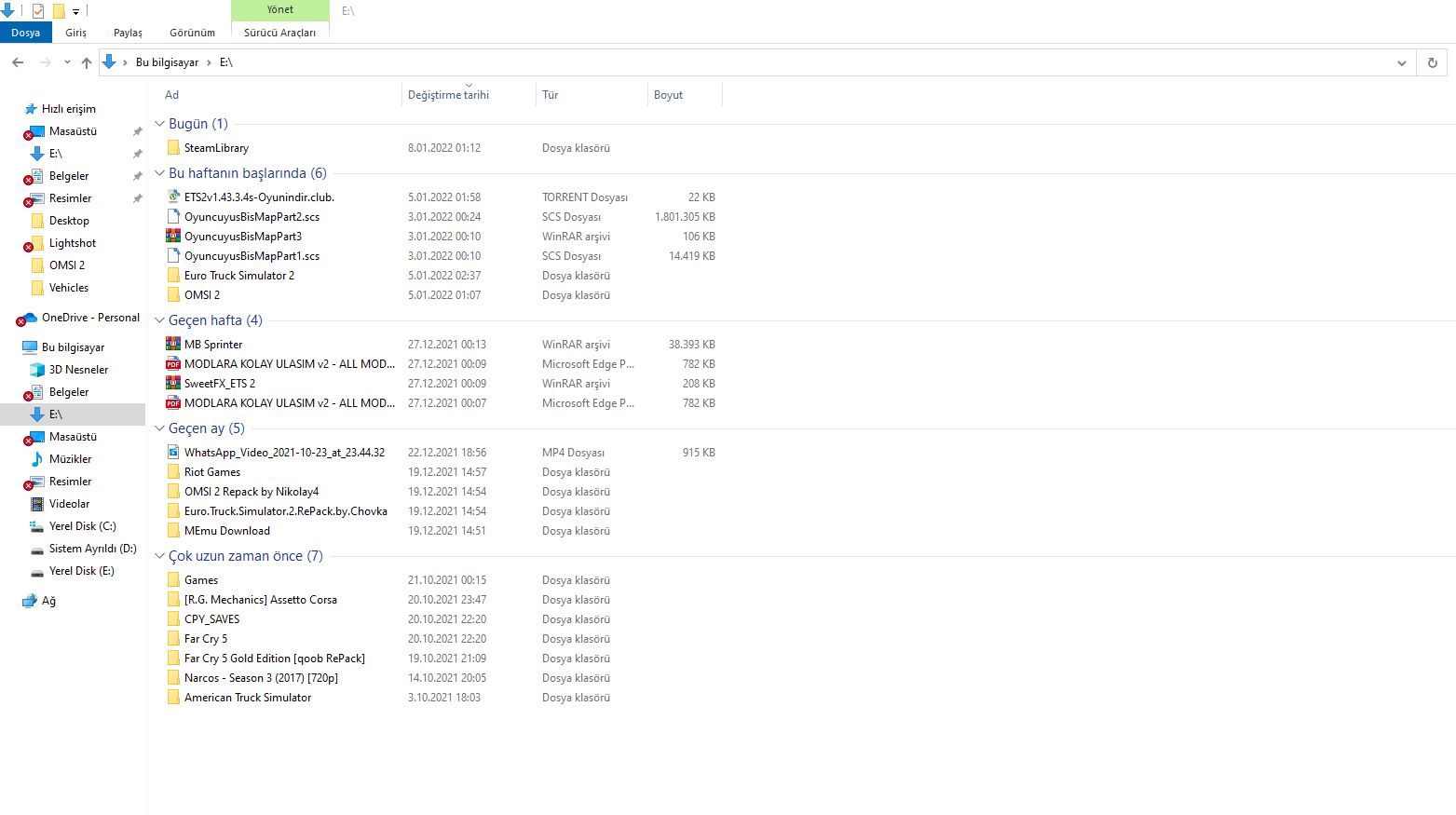Select the SteamLibrary folder icon
This screenshot has height=815, width=1456.
tap(173, 148)
